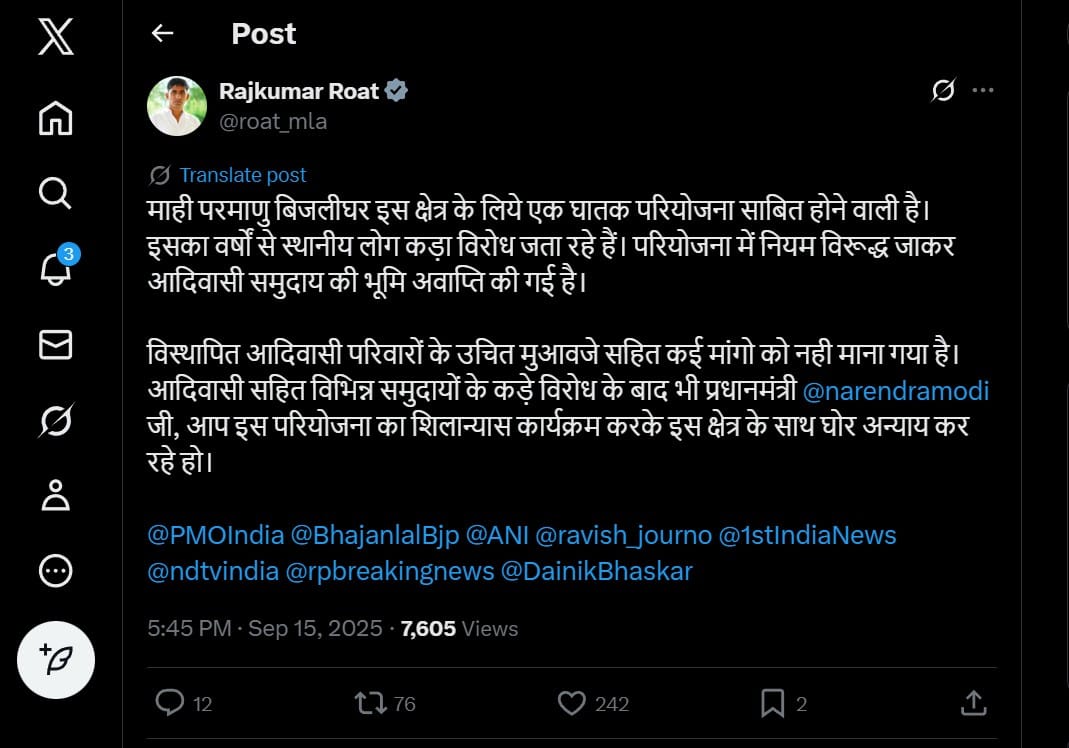Go to the Home feed
The height and width of the screenshot is (748, 1069).
point(55,118)
